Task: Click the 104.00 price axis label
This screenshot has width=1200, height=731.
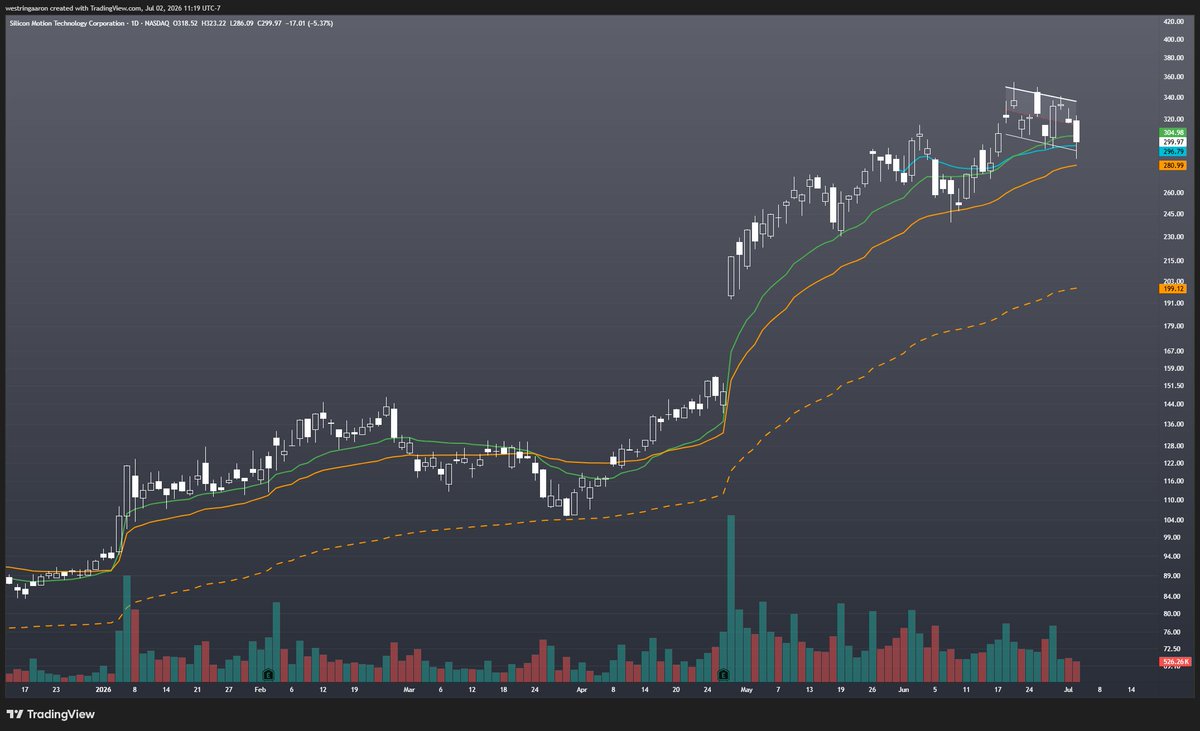Action: (x=1173, y=521)
